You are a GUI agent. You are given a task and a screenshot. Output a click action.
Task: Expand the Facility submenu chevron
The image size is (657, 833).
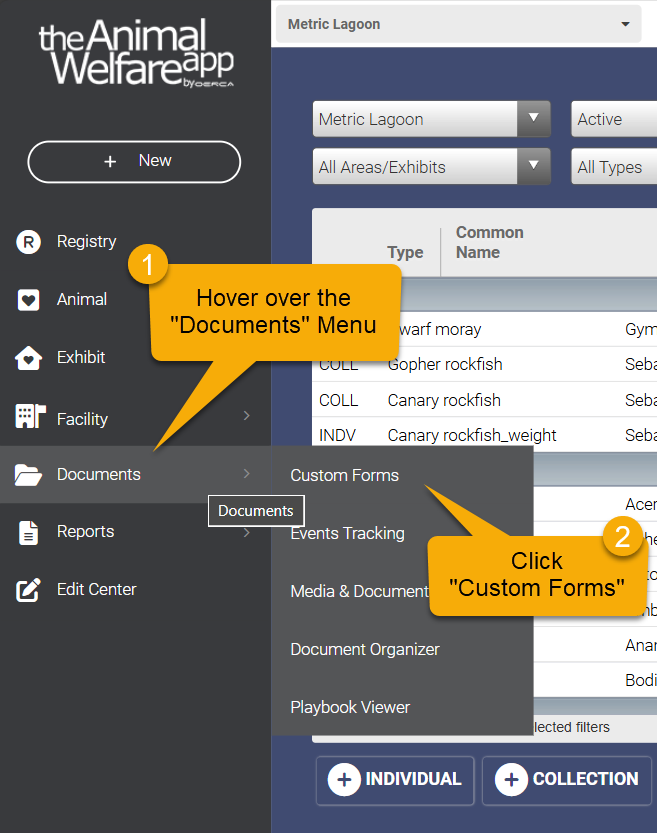coord(246,415)
